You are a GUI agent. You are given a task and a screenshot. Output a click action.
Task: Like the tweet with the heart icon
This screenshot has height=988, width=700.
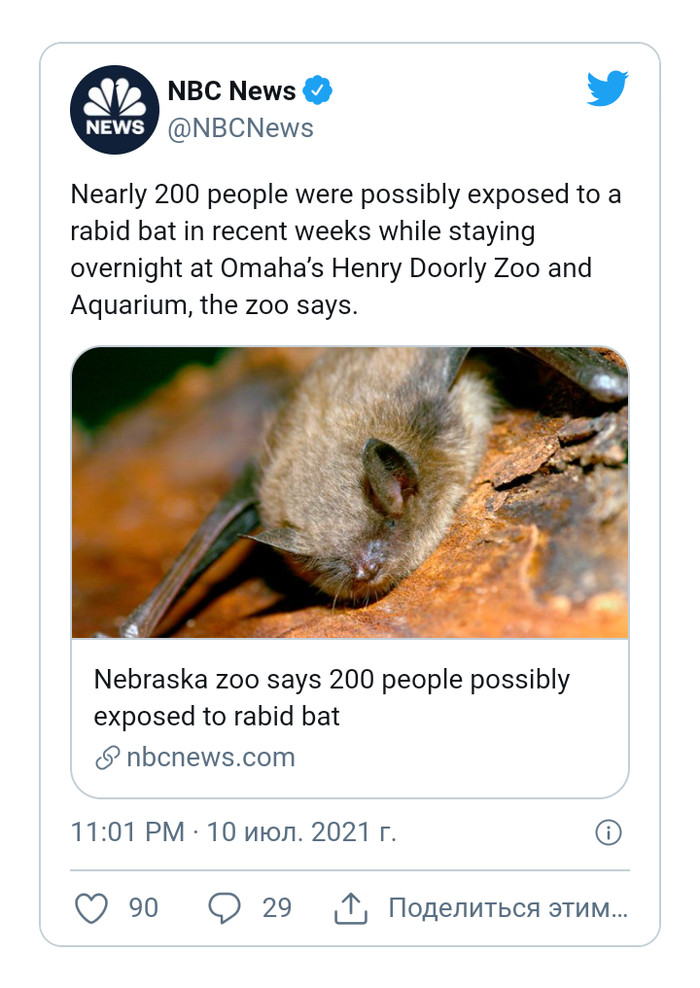point(92,908)
